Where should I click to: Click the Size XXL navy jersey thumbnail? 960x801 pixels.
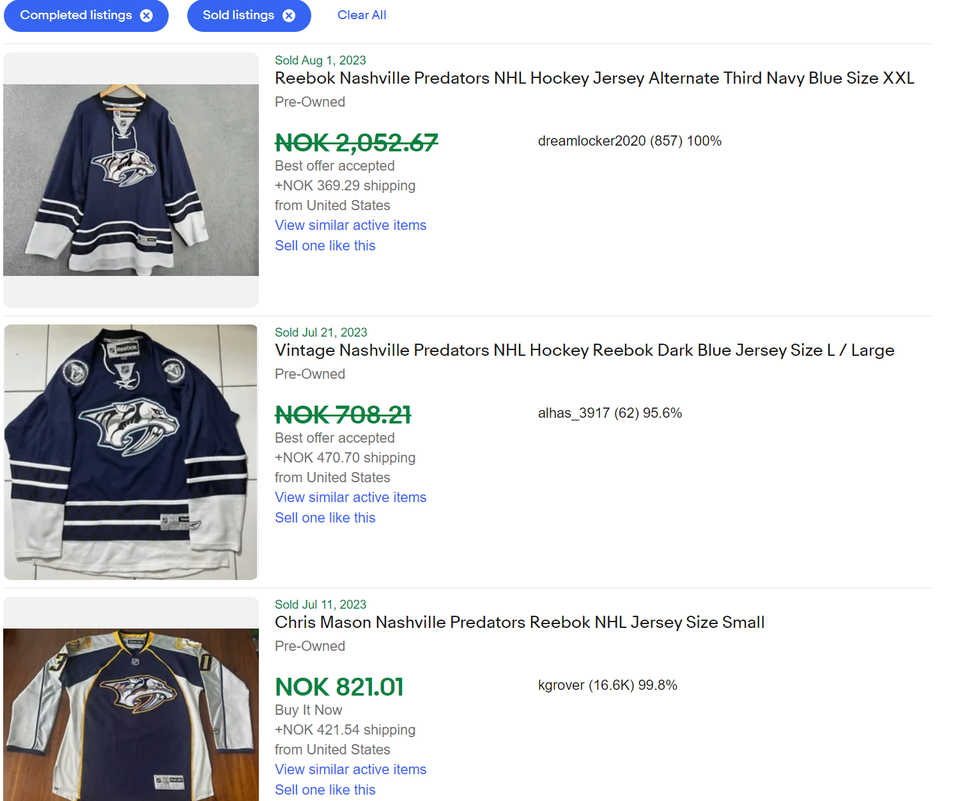click(131, 180)
